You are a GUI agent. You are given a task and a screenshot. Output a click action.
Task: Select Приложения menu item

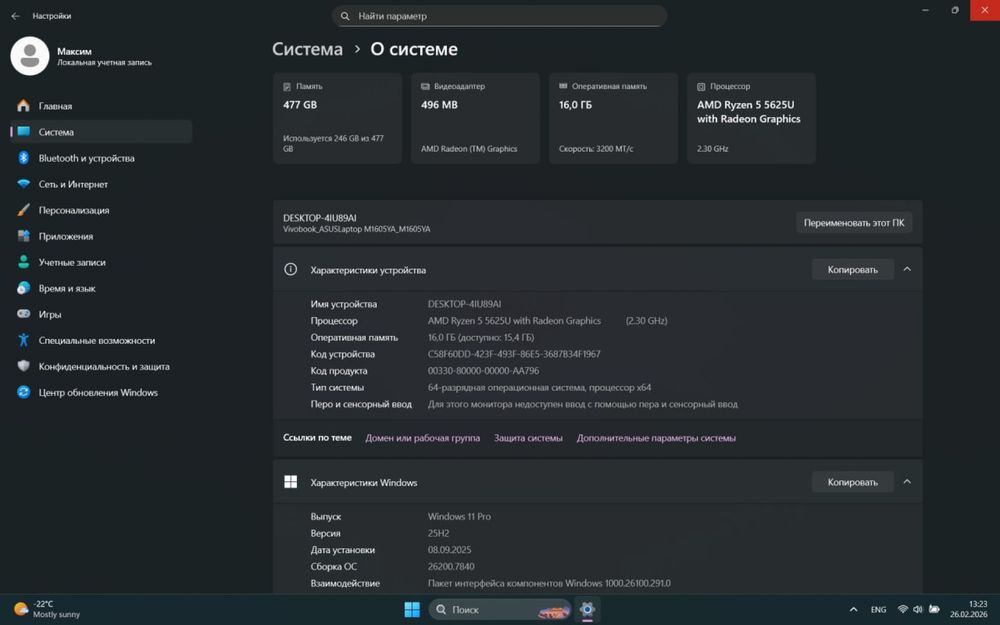(x=101, y=236)
